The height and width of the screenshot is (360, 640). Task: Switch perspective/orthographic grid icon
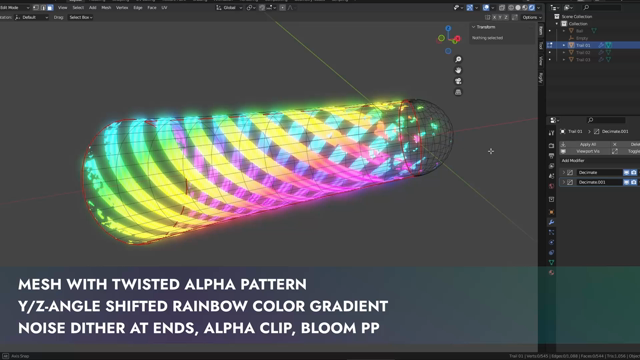[x=458, y=92]
